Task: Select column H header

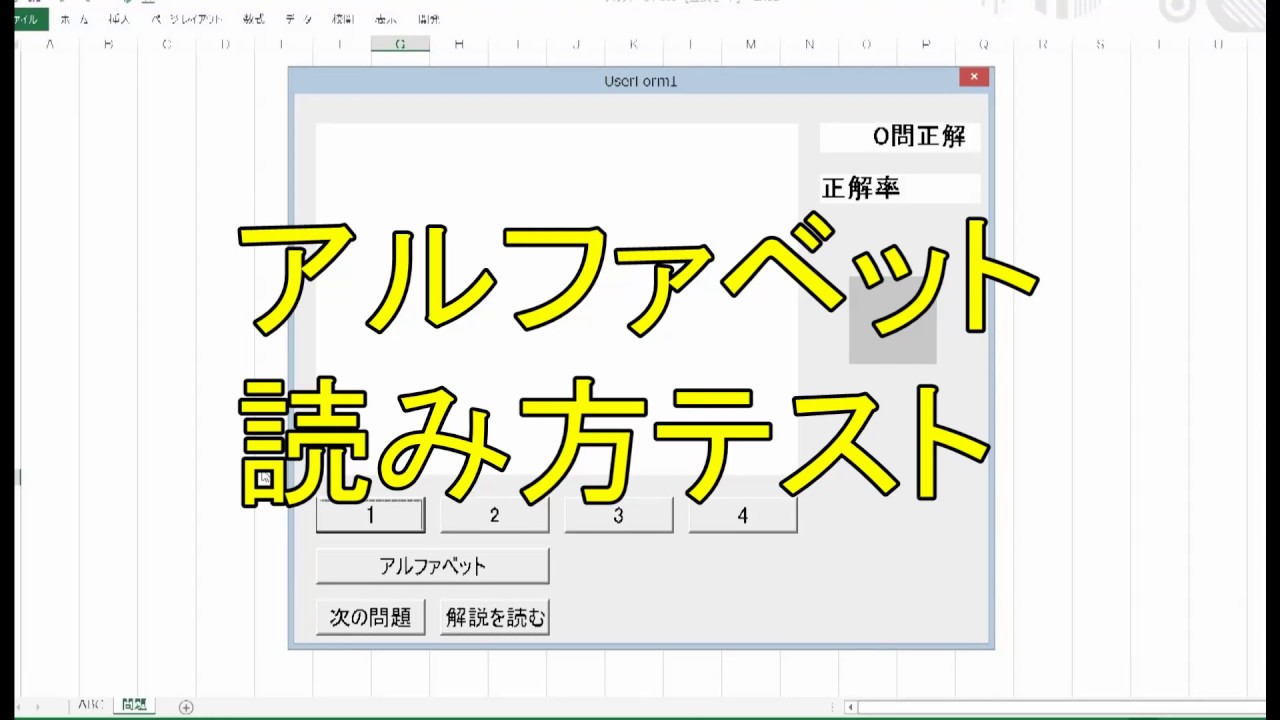Action: click(x=459, y=44)
